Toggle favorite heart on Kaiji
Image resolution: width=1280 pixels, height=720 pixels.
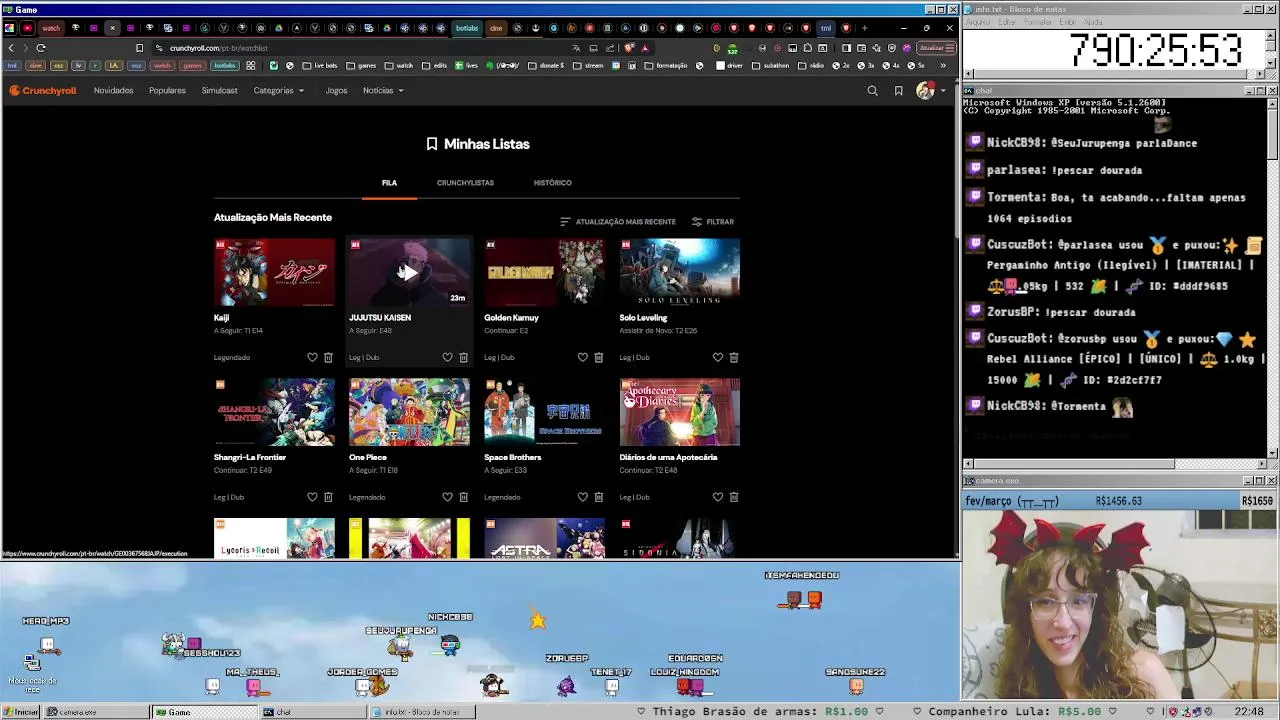tap(312, 357)
